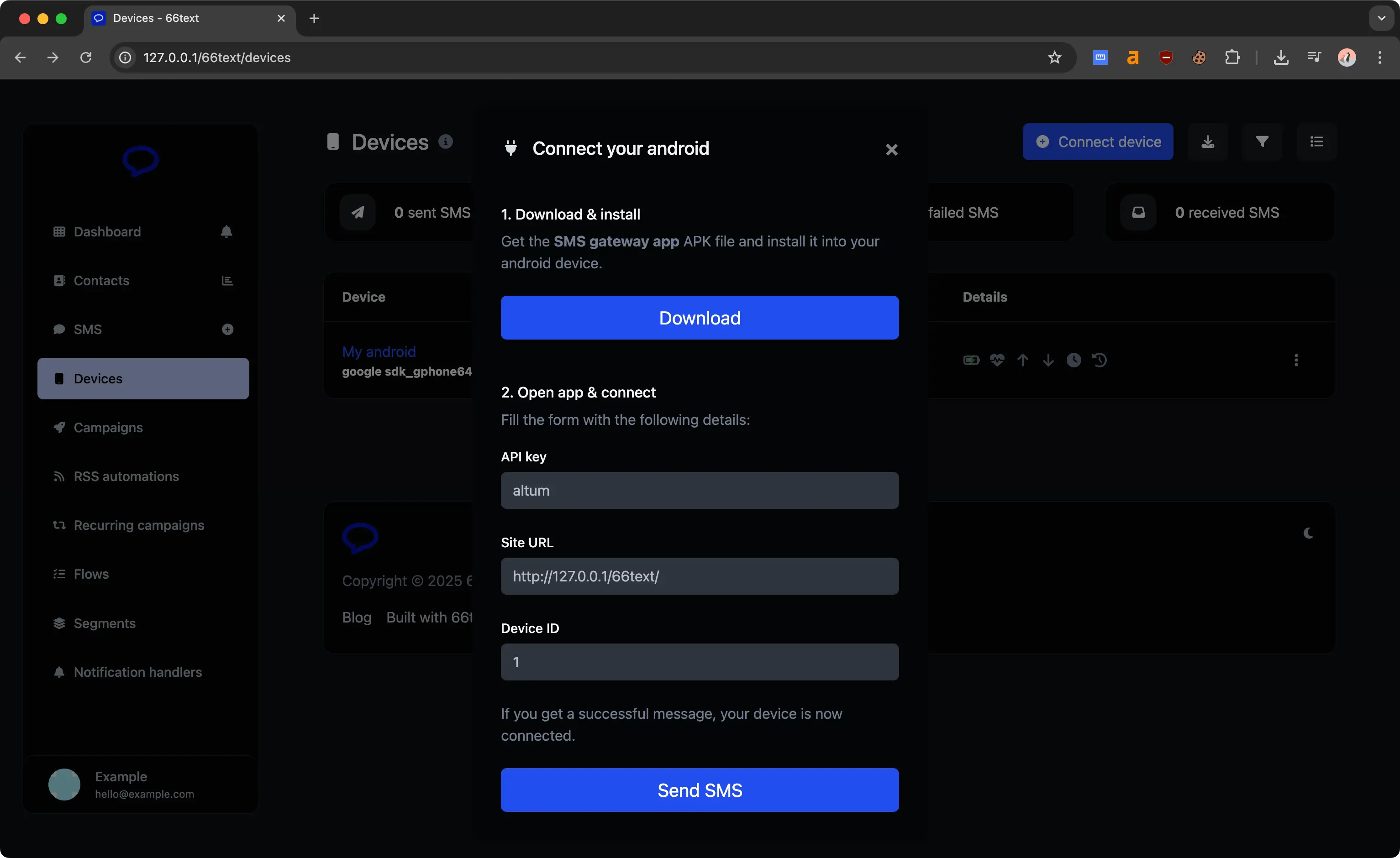Click the device health heartbeat icon
Screen dimensions: 1400x858
coord(998,360)
